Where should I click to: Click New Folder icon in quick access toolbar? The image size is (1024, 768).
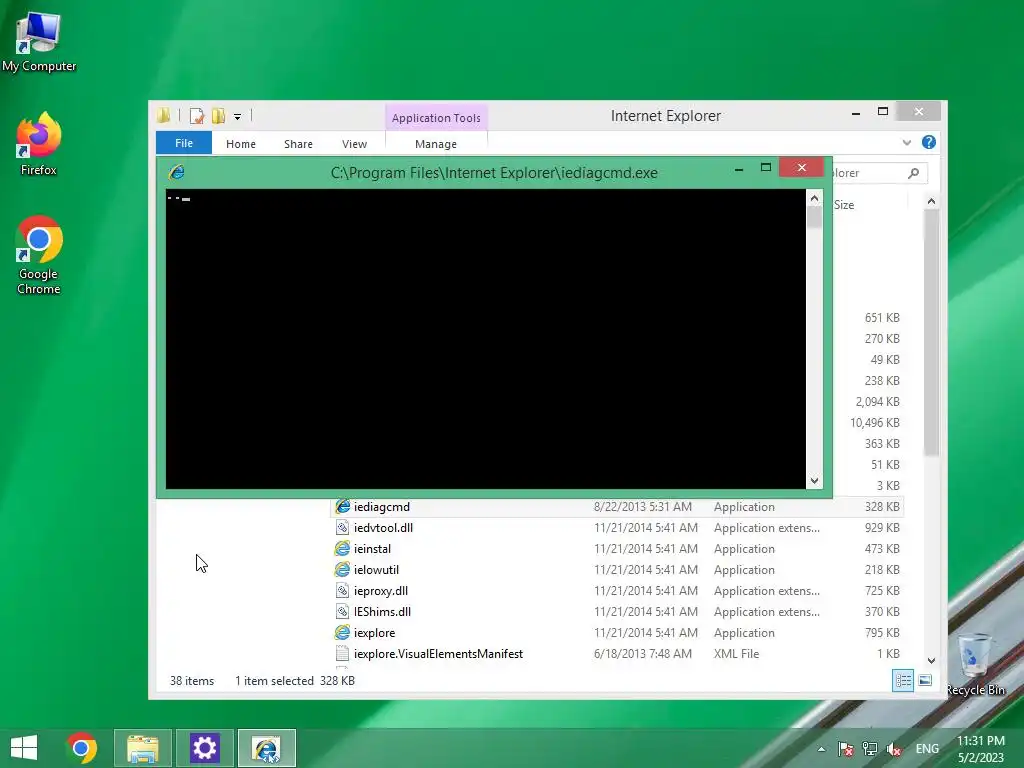click(218, 116)
